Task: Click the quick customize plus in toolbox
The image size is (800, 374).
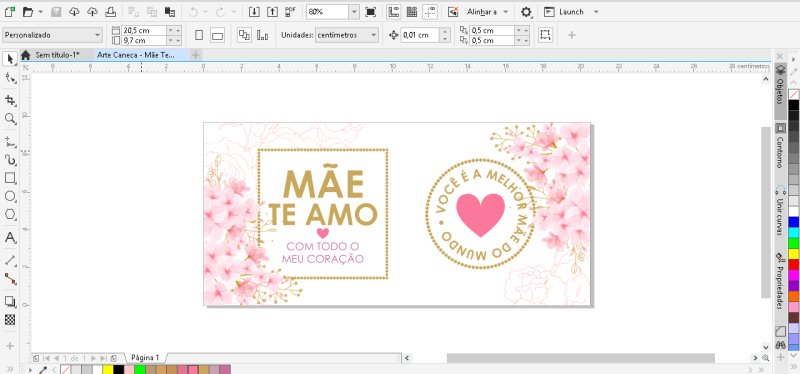Action: coord(10,346)
